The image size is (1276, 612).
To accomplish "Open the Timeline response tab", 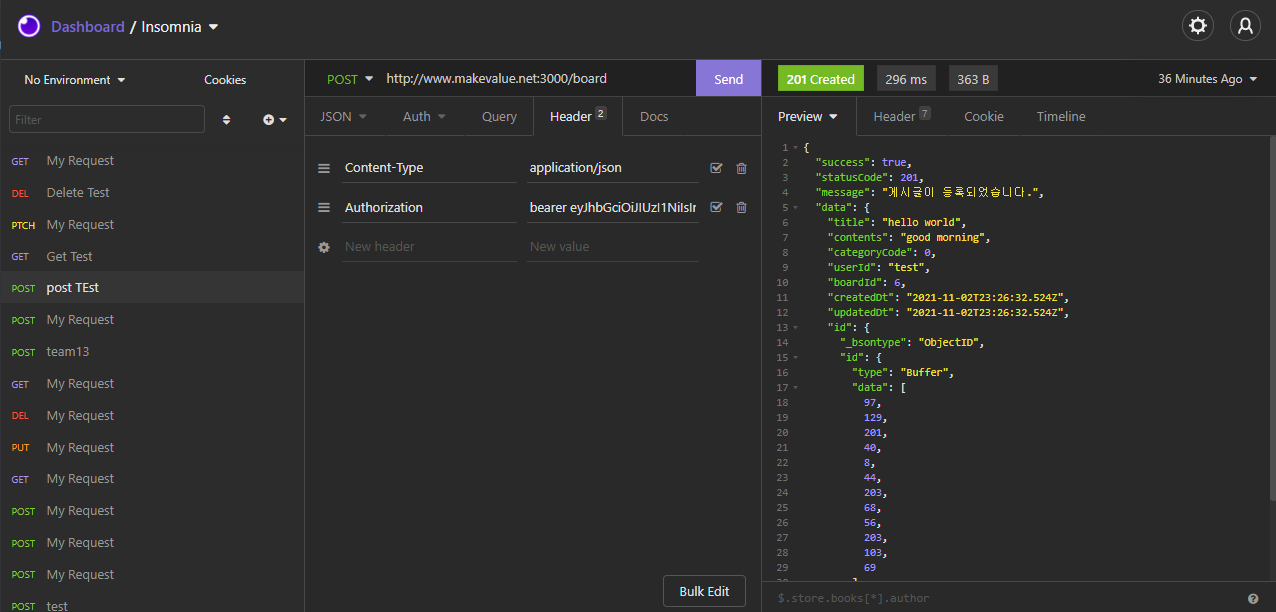I will click(1061, 116).
